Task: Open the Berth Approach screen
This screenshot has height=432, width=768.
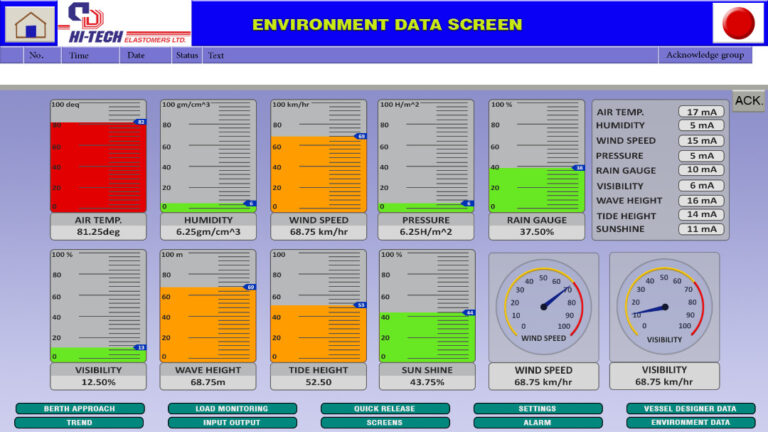Action: [x=79, y=409]
